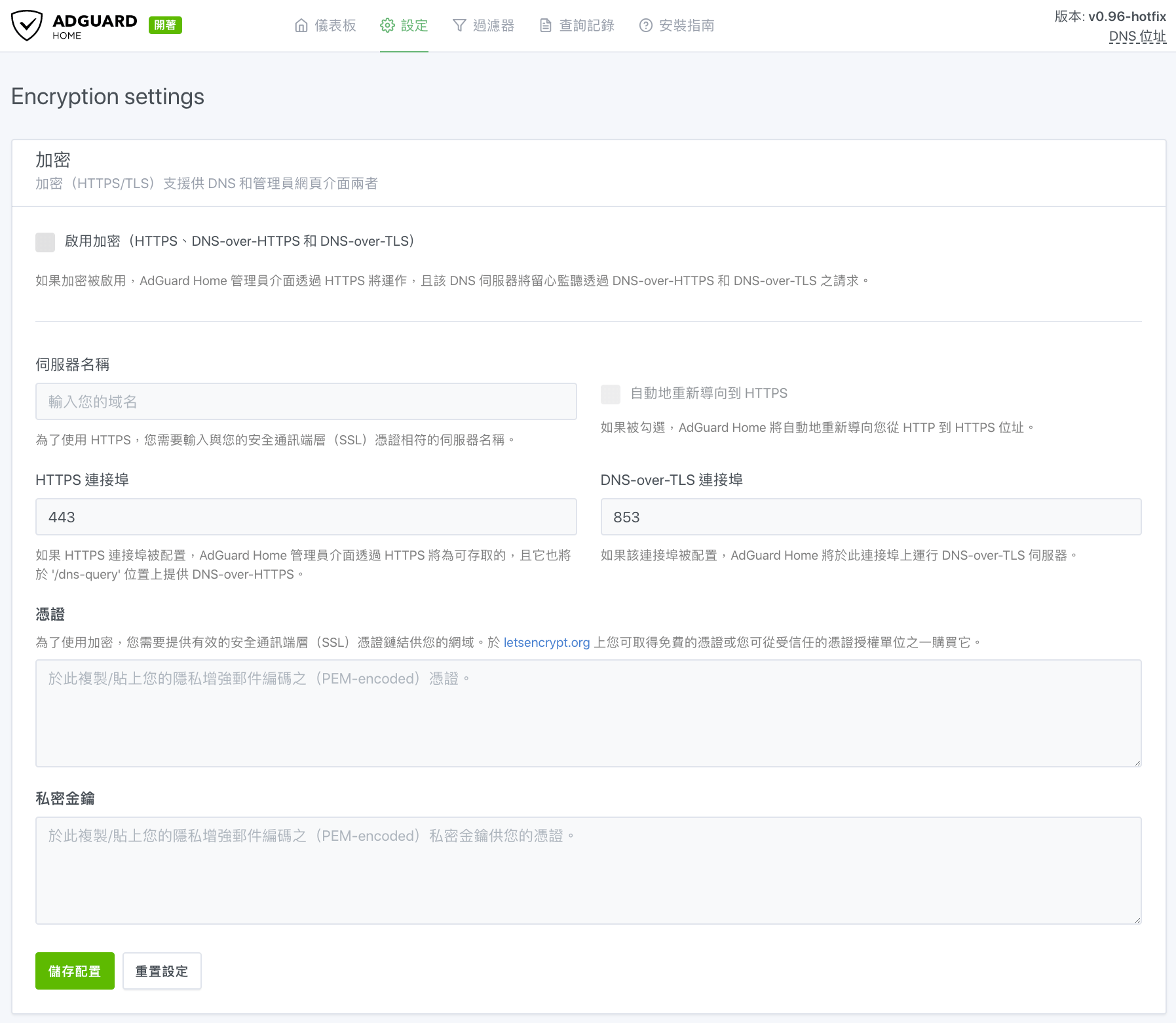Click the HTTPS 連接埠 443 field
1176x1023 pixels.
point(306,517)
